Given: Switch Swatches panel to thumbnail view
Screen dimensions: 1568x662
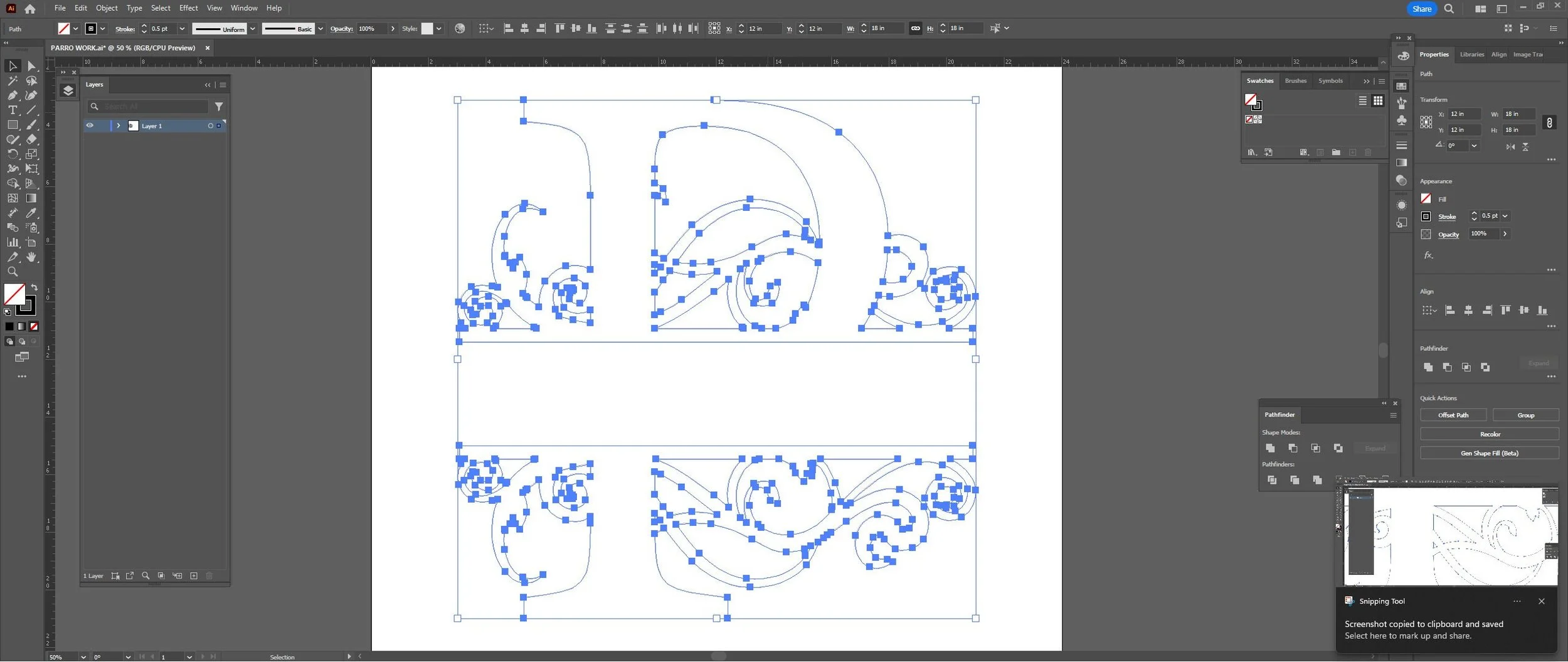Looking at the screenshot, I should (1377, 100).
